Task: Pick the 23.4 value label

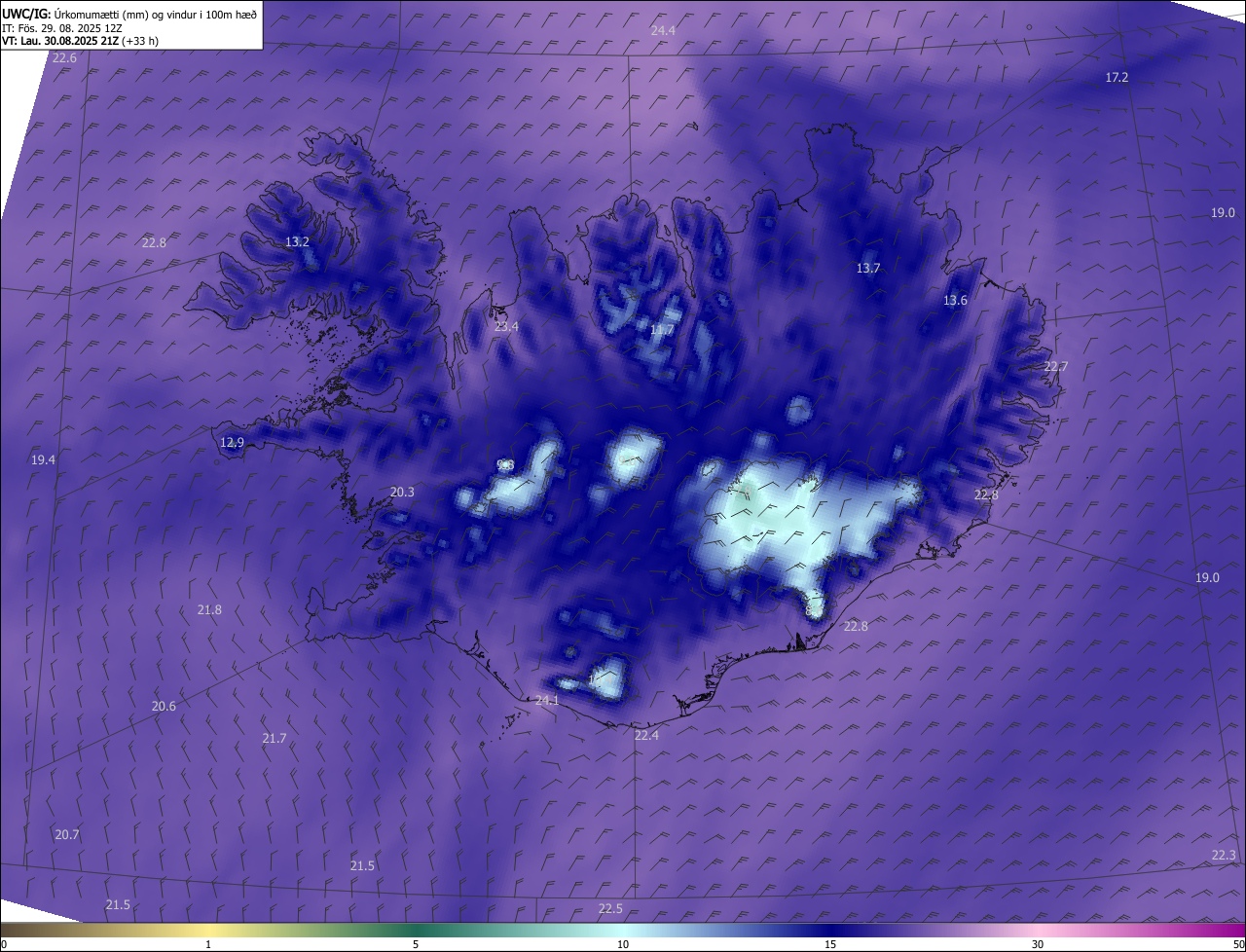Action: click(506, 326)
